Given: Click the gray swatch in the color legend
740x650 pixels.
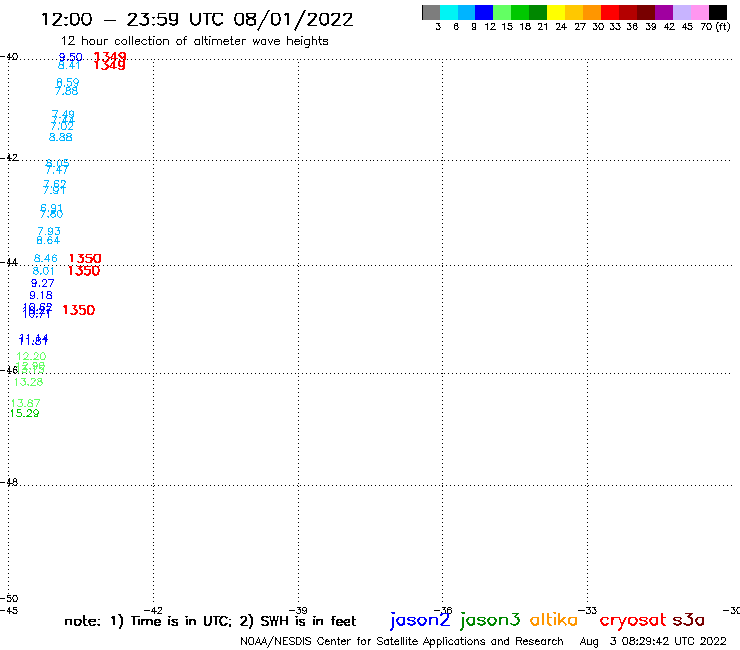Looking at the screenshot, I should tap(431, 12).
